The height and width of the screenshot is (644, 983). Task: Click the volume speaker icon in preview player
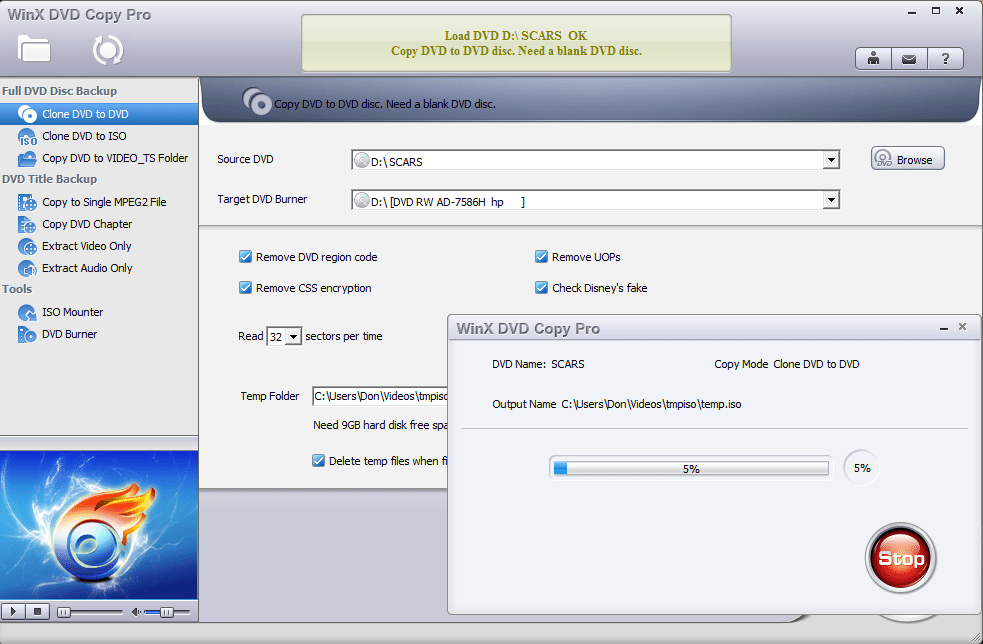coord(136,612)
